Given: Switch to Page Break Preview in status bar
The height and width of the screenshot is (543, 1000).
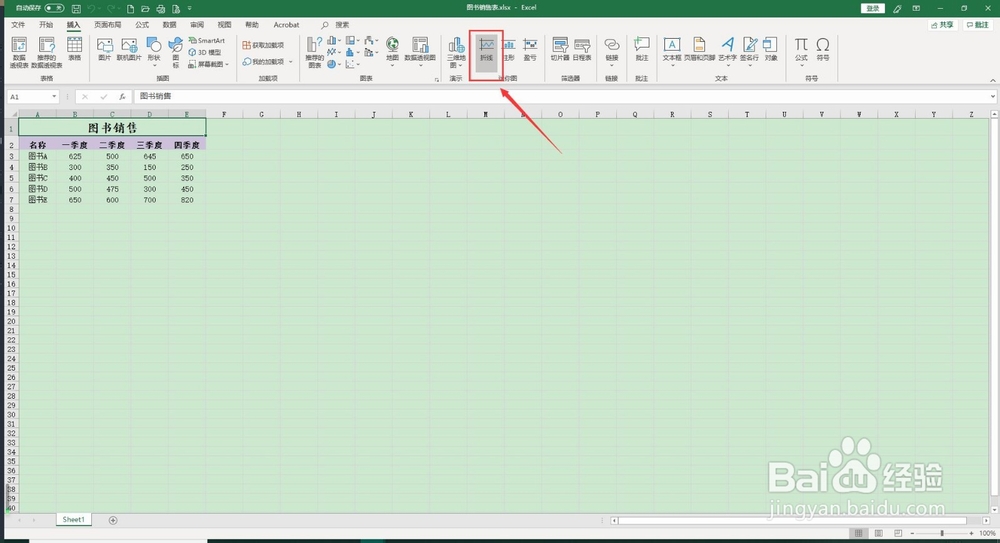Looking at the screenshot, I should pos(898,533).
